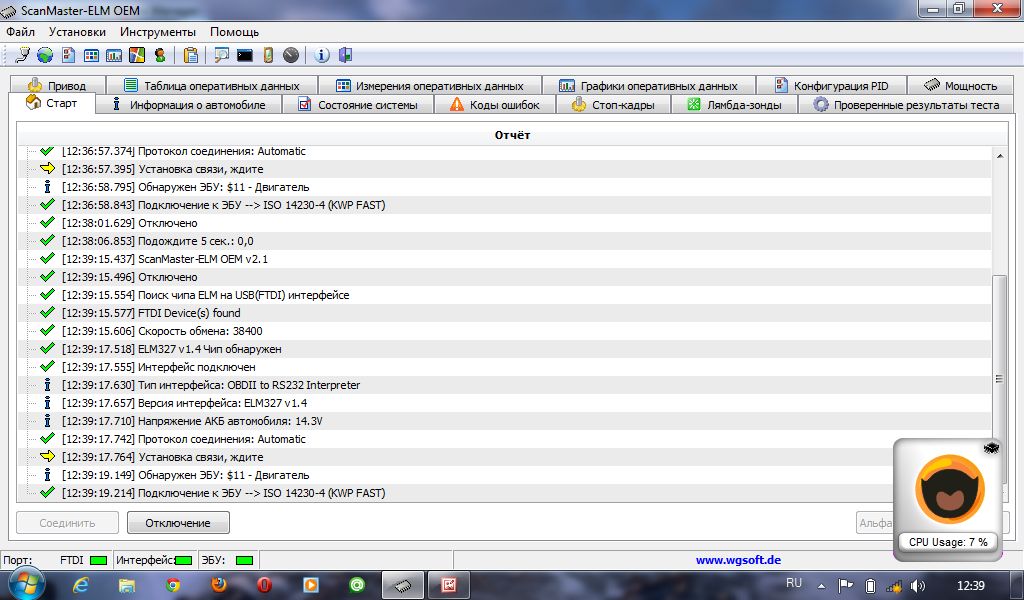Click the blue info icon in toolbar

tap(322, 55)
